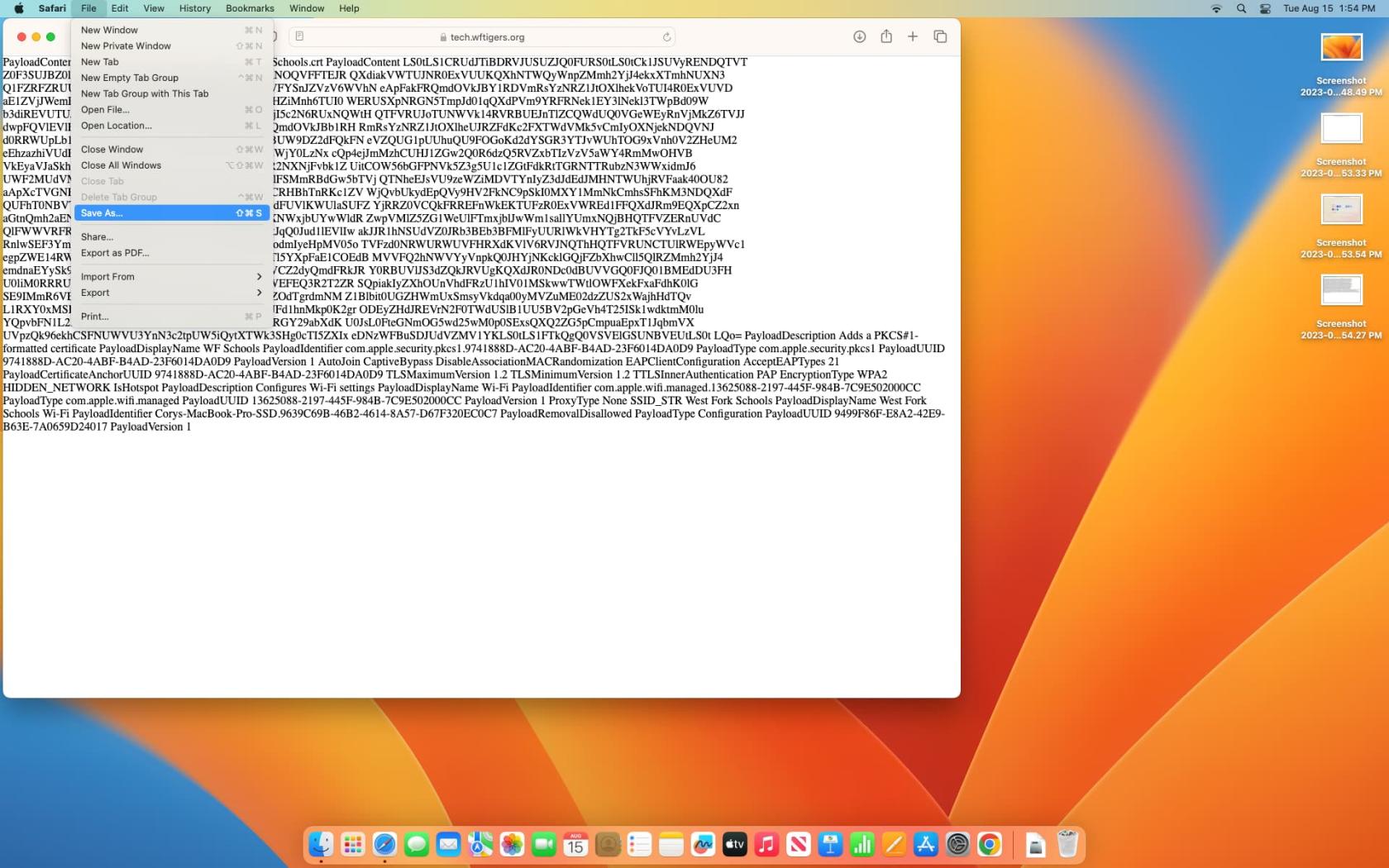Open Messages from the Dock
Screen dimensions: 1389x868
(417, 844)
